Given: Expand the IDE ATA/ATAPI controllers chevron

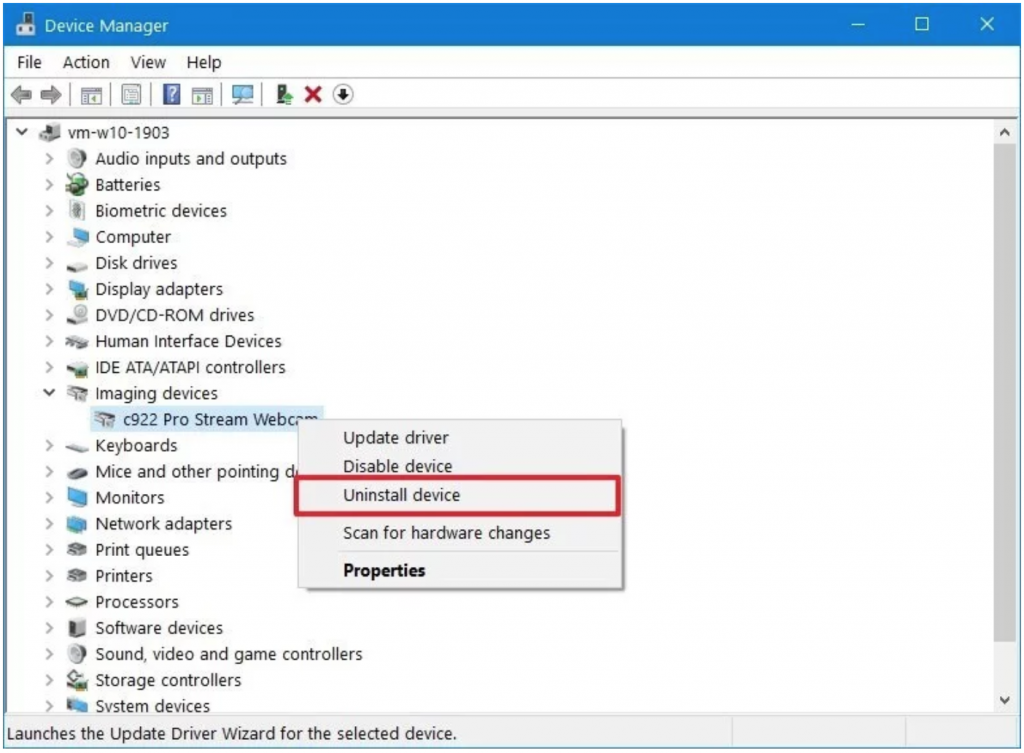Looking at the screenshot, I should (49, 367).
